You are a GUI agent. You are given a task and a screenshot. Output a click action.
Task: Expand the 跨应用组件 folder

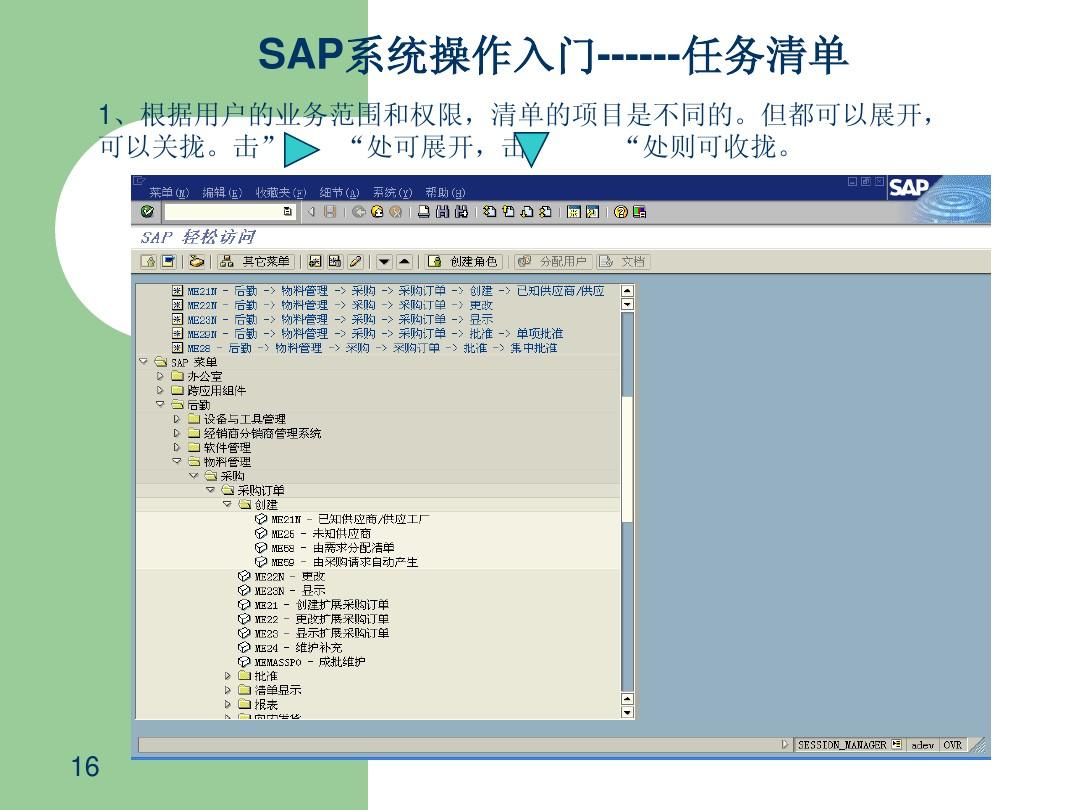point(160,391)
